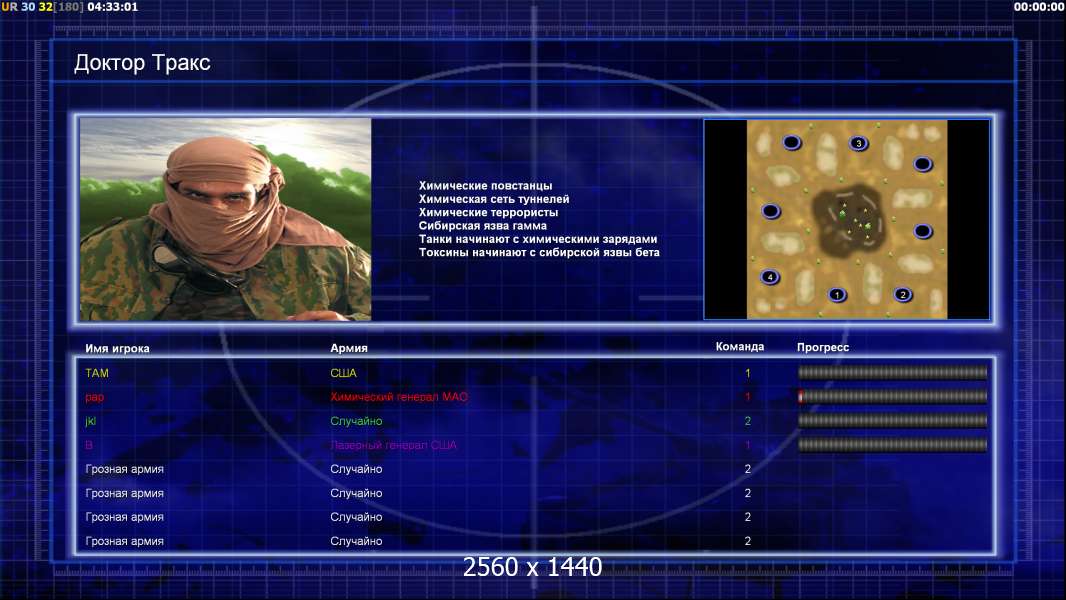Click the desert mini-map preview
This screenshot has width=1066, height=600.
click(x=846, y=219)
